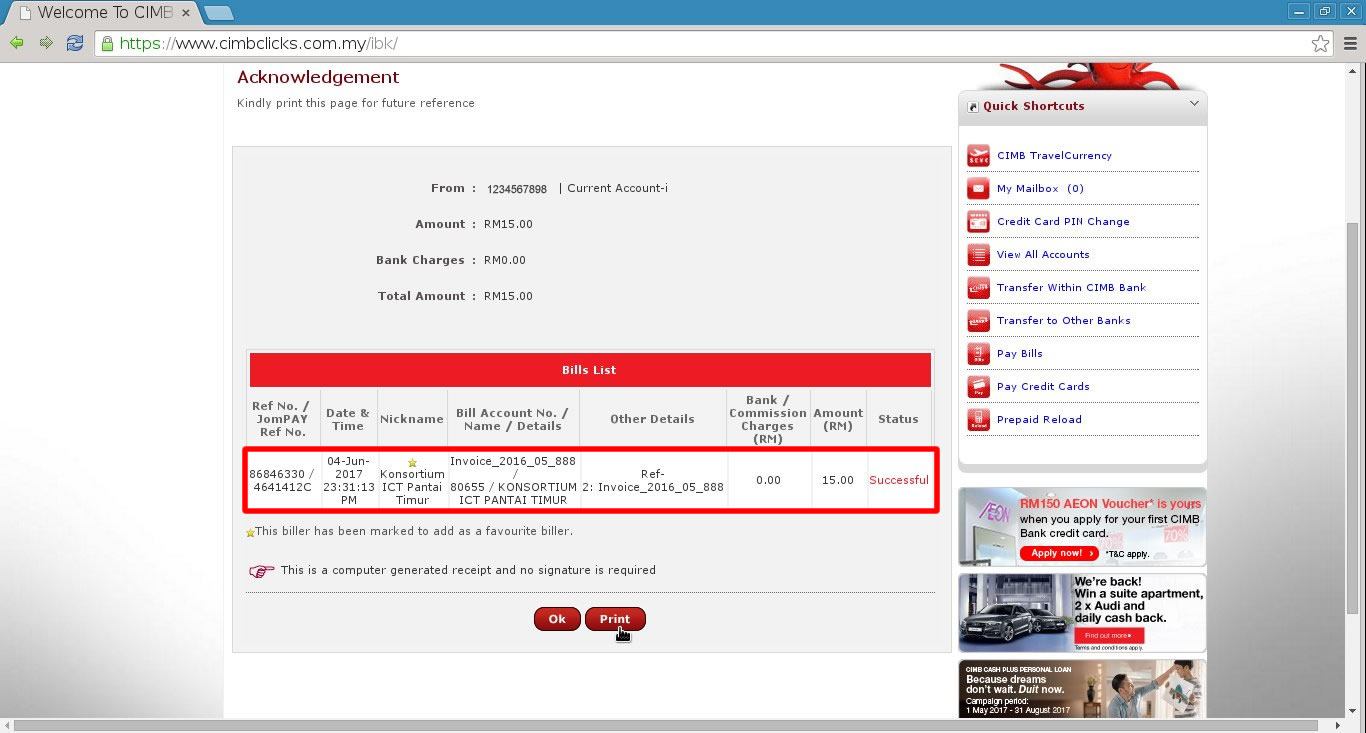Open Credit Card PIN Change link
Image resolution: width=1366 pixels, height=733 pixels.
pyautogui.click(x=1063, y=222)
